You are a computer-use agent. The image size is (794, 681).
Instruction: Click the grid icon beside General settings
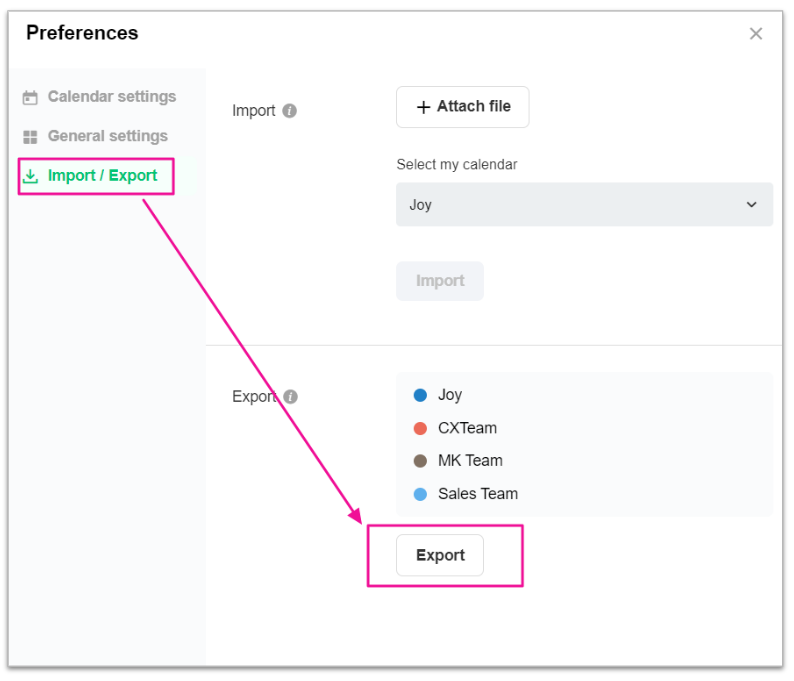tap(30, 137)
